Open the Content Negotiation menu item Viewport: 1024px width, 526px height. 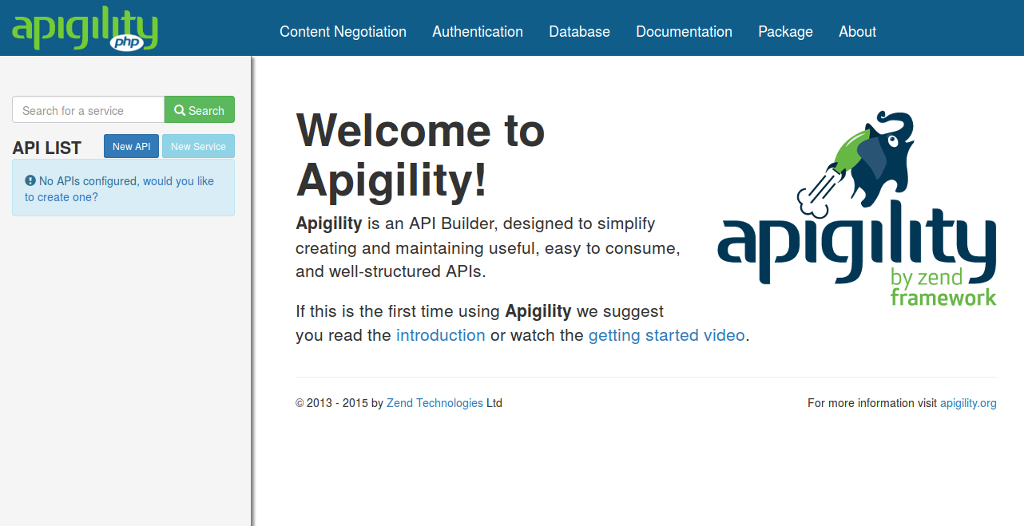343,31
